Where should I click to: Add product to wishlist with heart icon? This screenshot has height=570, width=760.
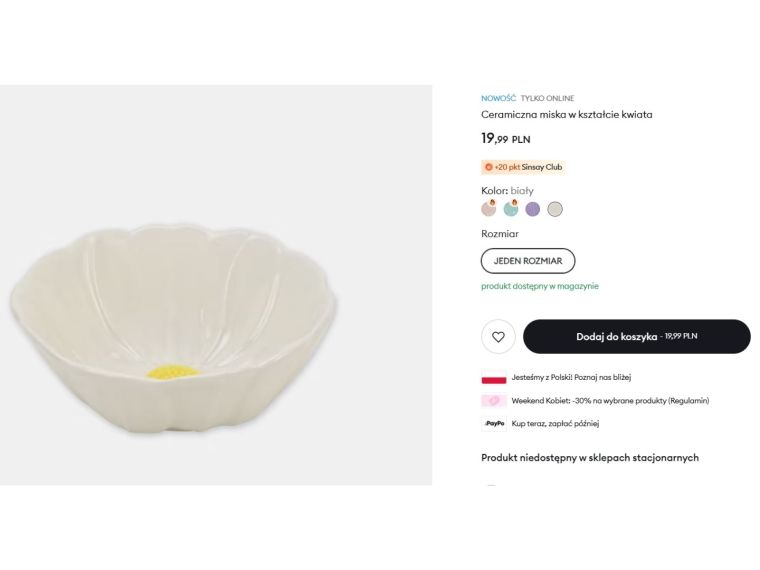point(498,337)
